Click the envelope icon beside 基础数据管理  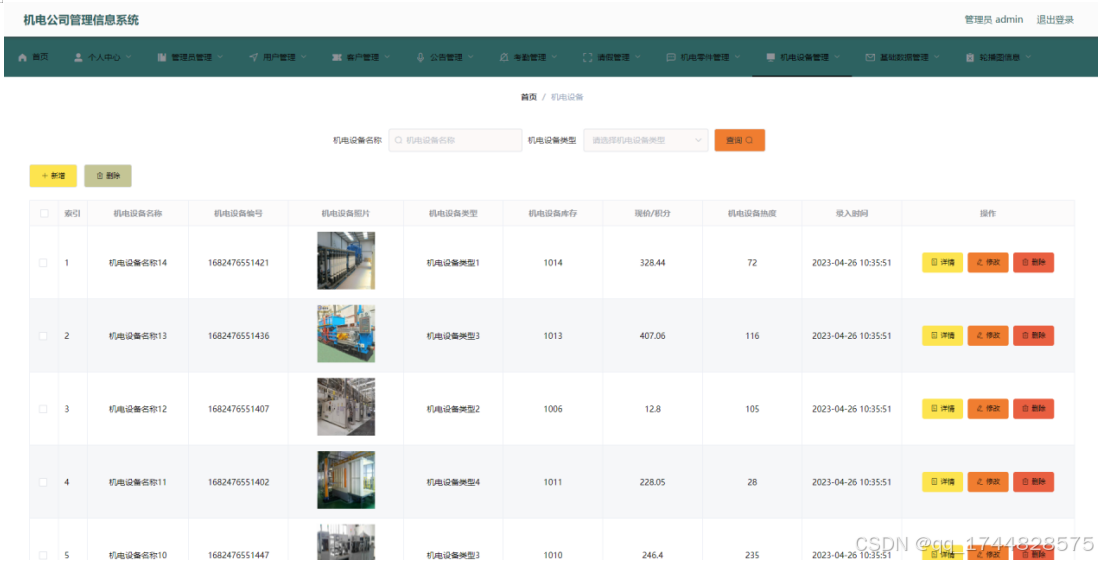point(870,57)
